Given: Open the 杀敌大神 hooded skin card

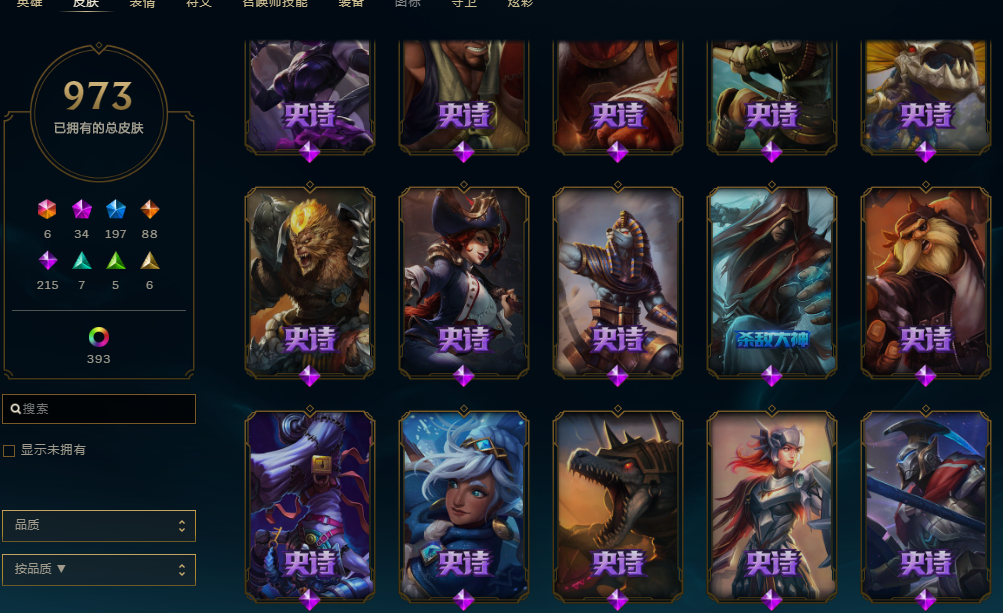Looking at the screenshot, I should [771, 282].
